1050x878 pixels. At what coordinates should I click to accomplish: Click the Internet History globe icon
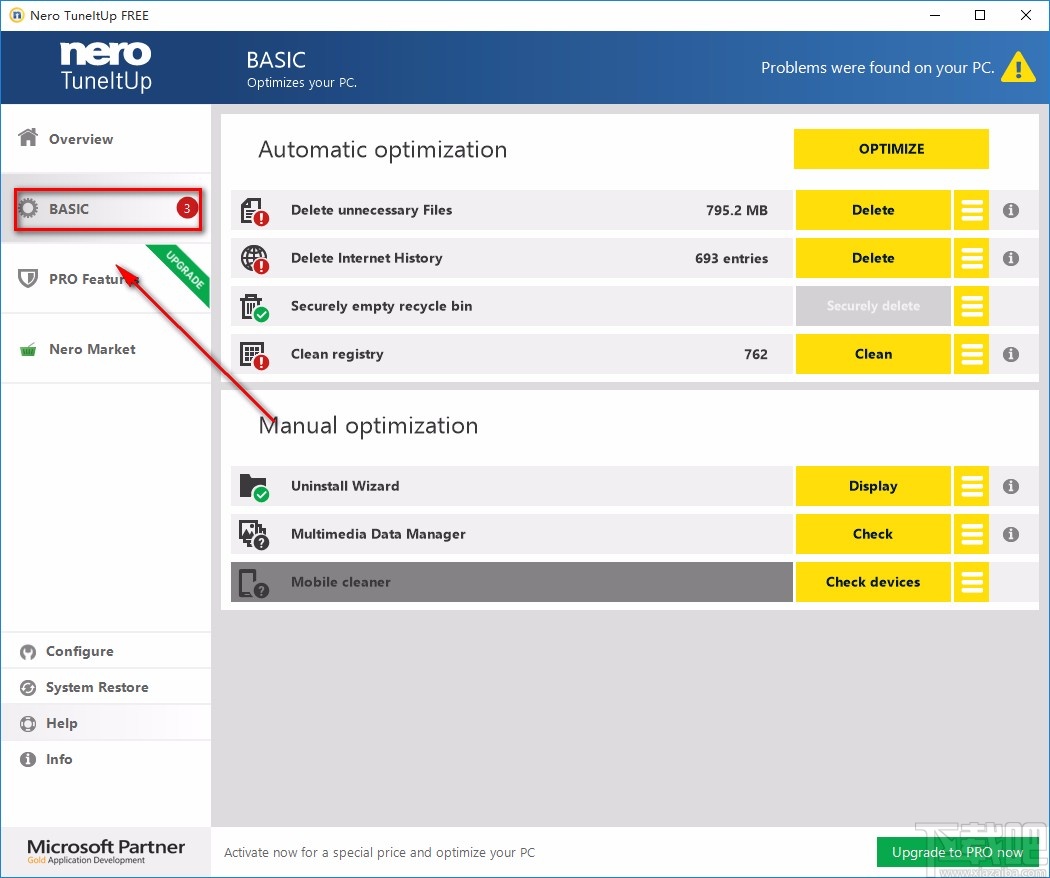click(x=254, y=259)
